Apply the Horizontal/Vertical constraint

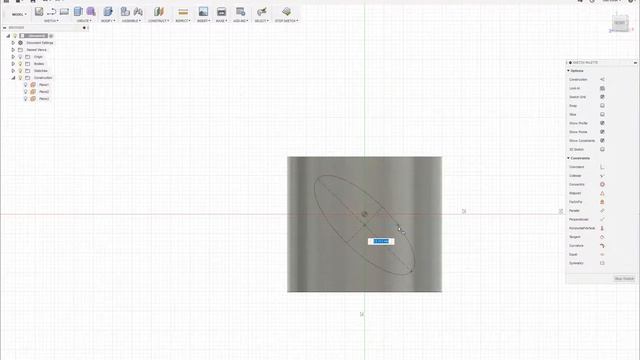[x=602, y=228]
